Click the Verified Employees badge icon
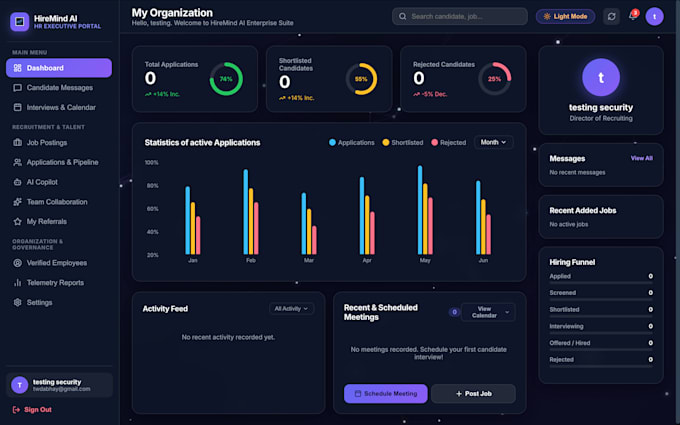This screenshot has height=425, width=680. click(17, 263)
